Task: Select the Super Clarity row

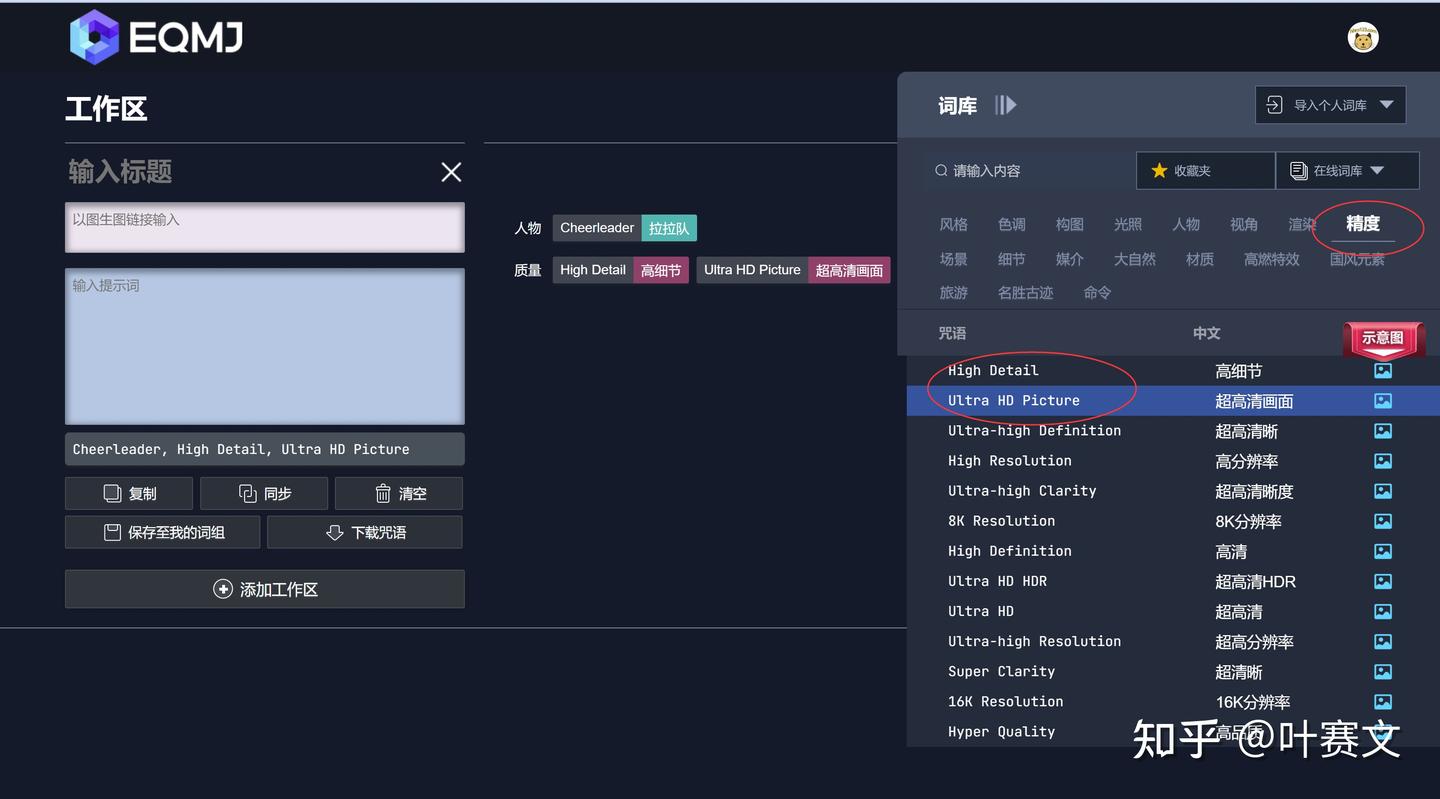Action: pyautogui.click(x=1173, y=671)
